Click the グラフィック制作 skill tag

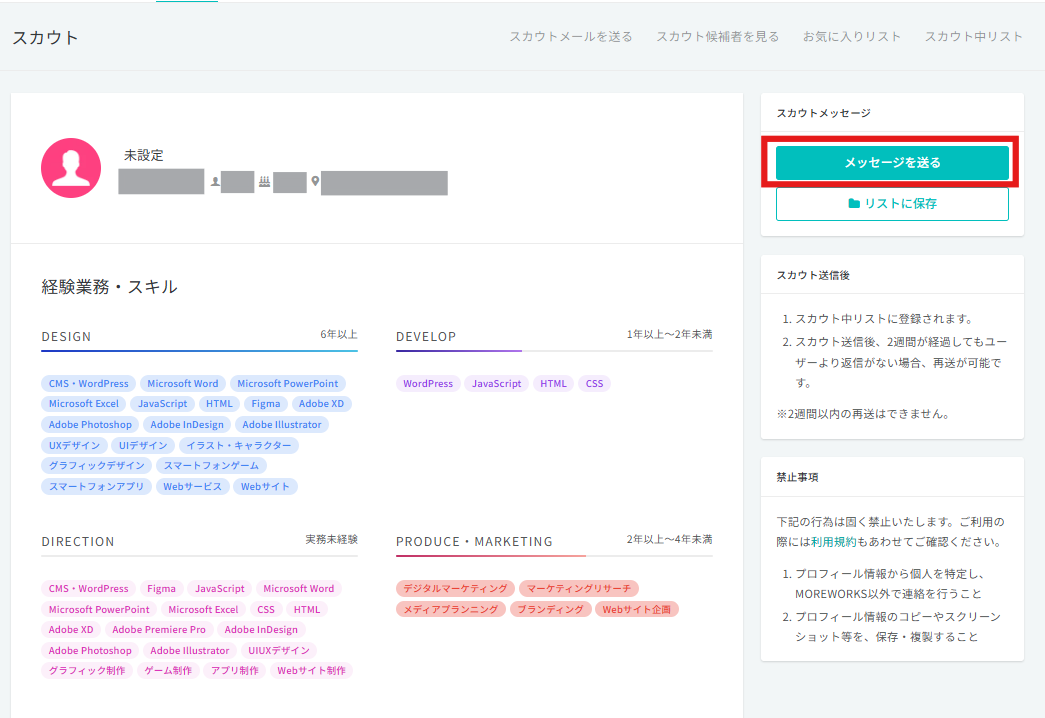pyautogui.click(x=87, y=671)
